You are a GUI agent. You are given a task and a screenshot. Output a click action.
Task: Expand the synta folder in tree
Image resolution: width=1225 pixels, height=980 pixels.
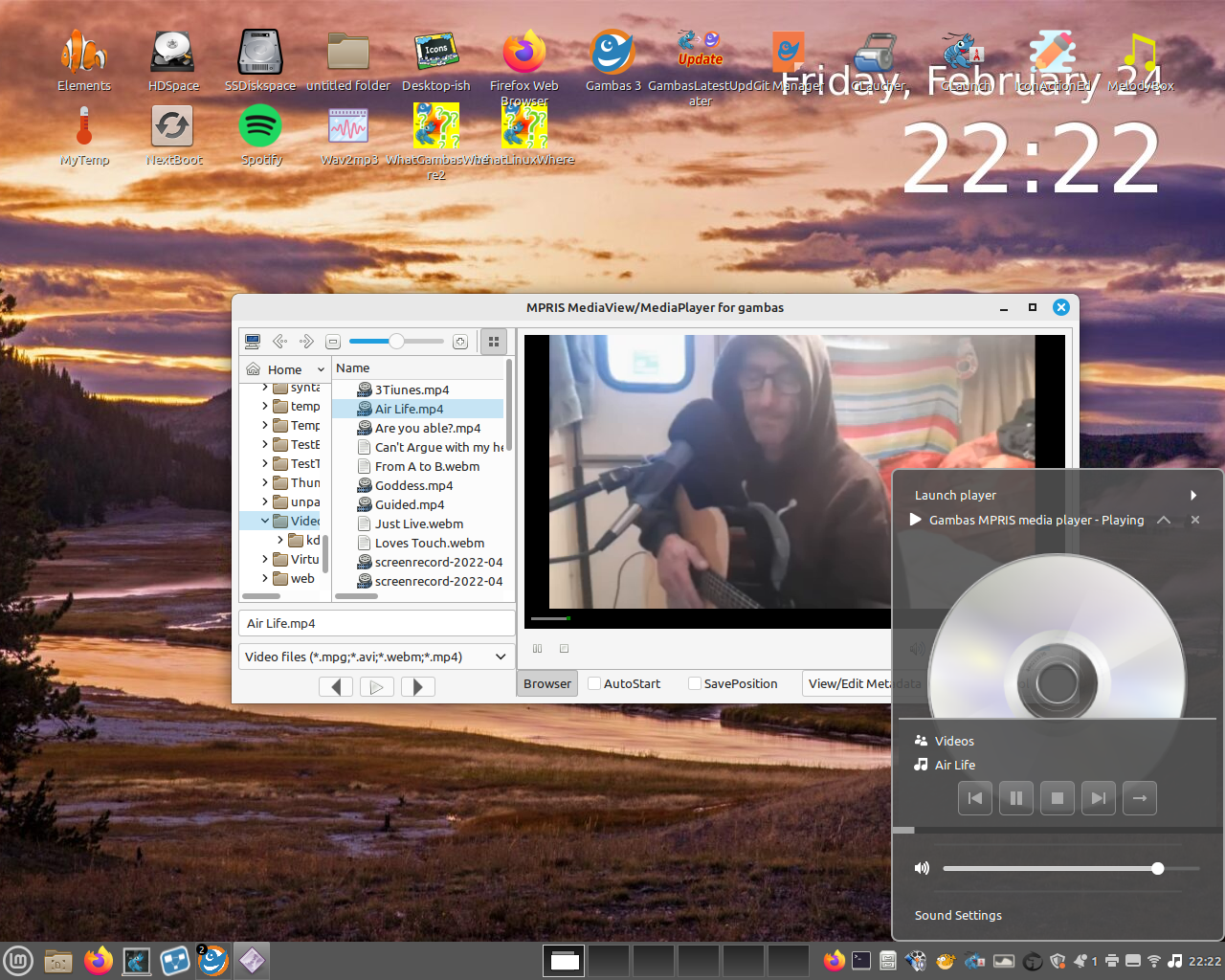(x=265, y=387)
